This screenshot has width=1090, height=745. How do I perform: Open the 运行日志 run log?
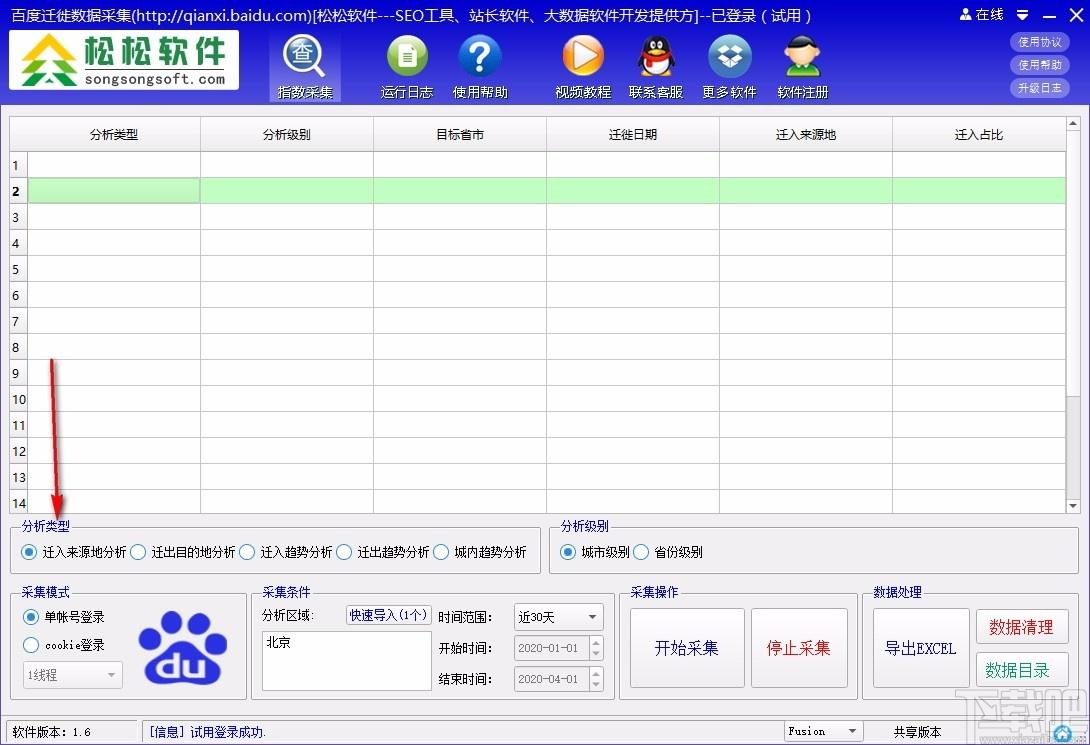tap(407, 67)
